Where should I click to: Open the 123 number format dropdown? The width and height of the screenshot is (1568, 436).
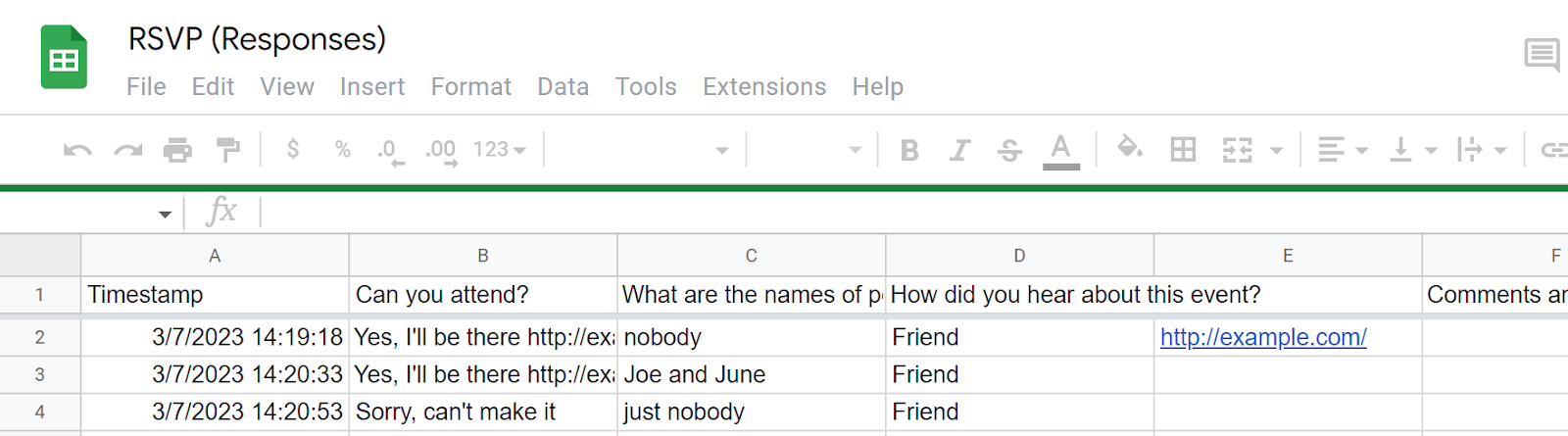click(500, 150)
